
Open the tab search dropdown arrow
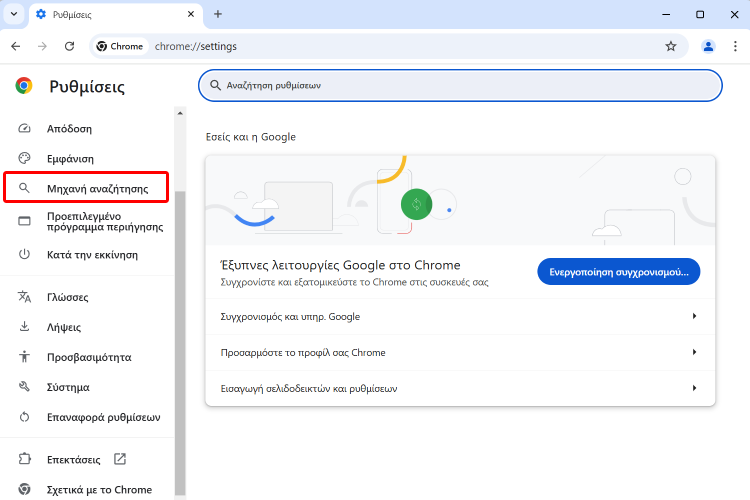pos(14,14)
